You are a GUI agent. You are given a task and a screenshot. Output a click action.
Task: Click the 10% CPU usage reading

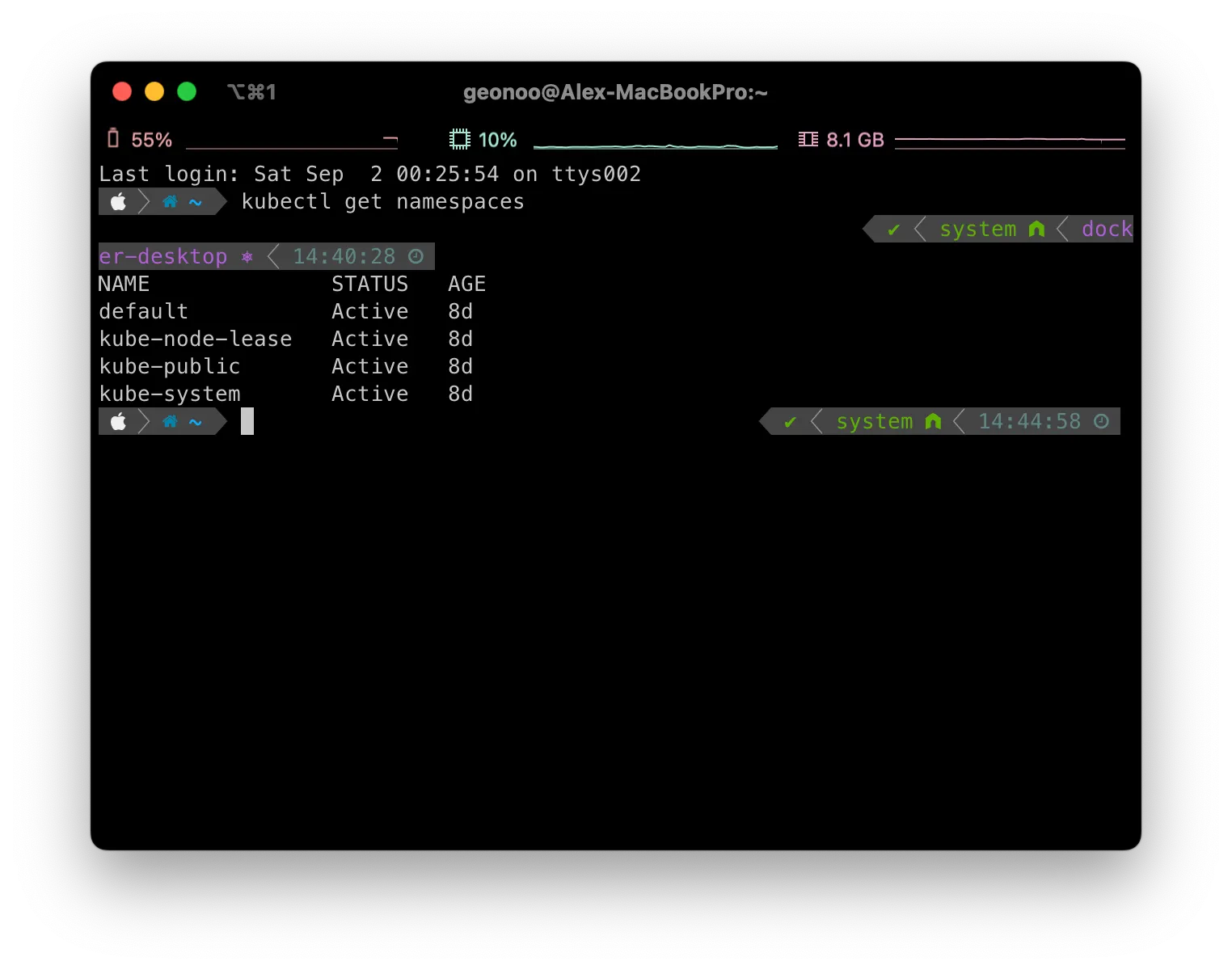(497, 140)
